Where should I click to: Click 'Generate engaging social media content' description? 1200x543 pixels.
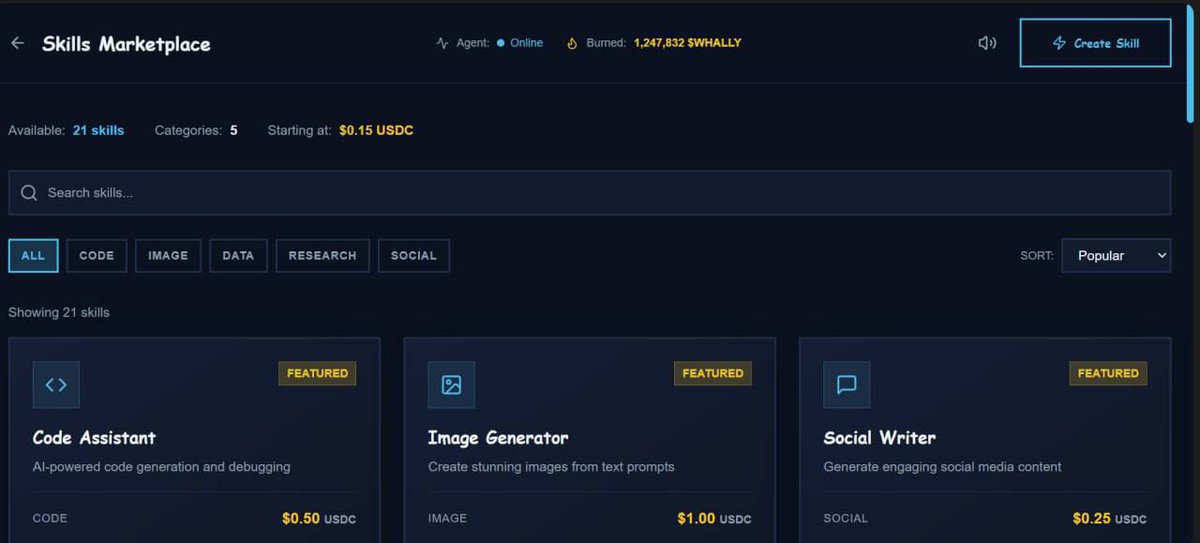[942, 466]
